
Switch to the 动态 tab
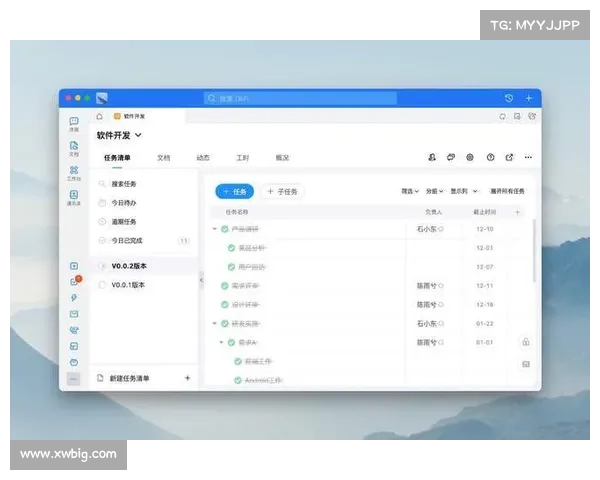203,158
